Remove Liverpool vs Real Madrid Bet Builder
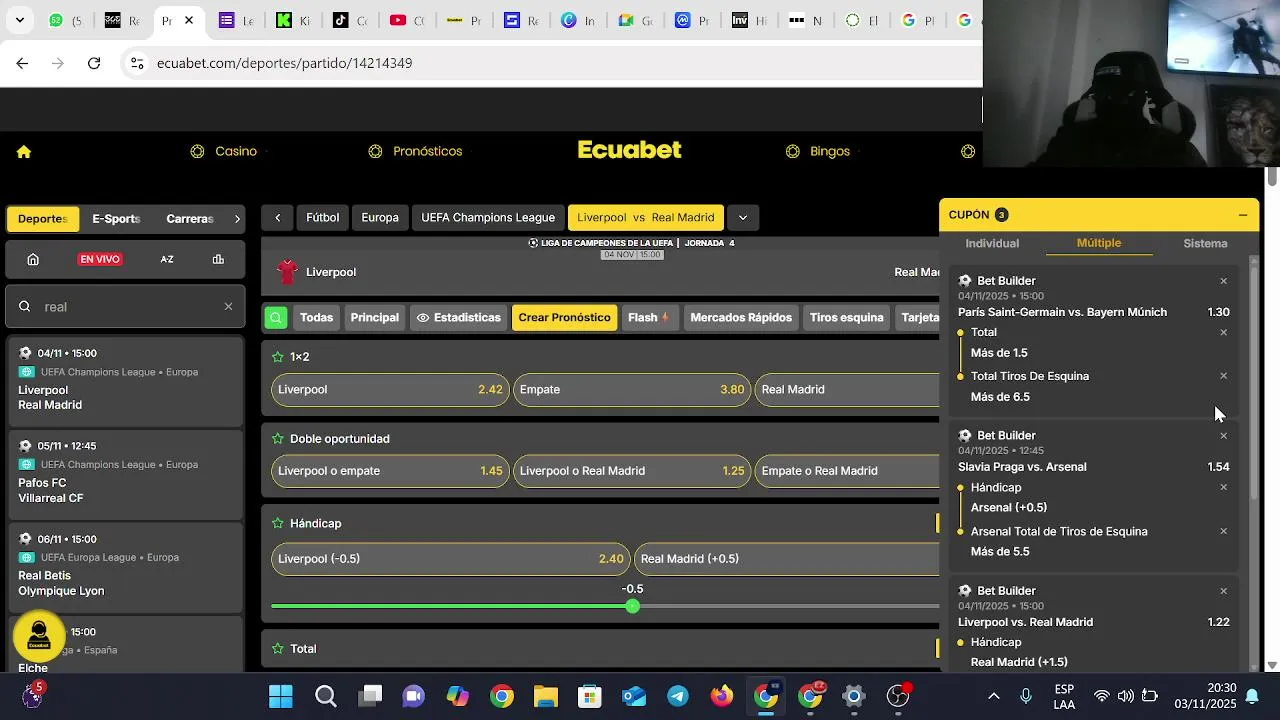The width and height of the screenshot is (1280, 720). point(1223,591)
